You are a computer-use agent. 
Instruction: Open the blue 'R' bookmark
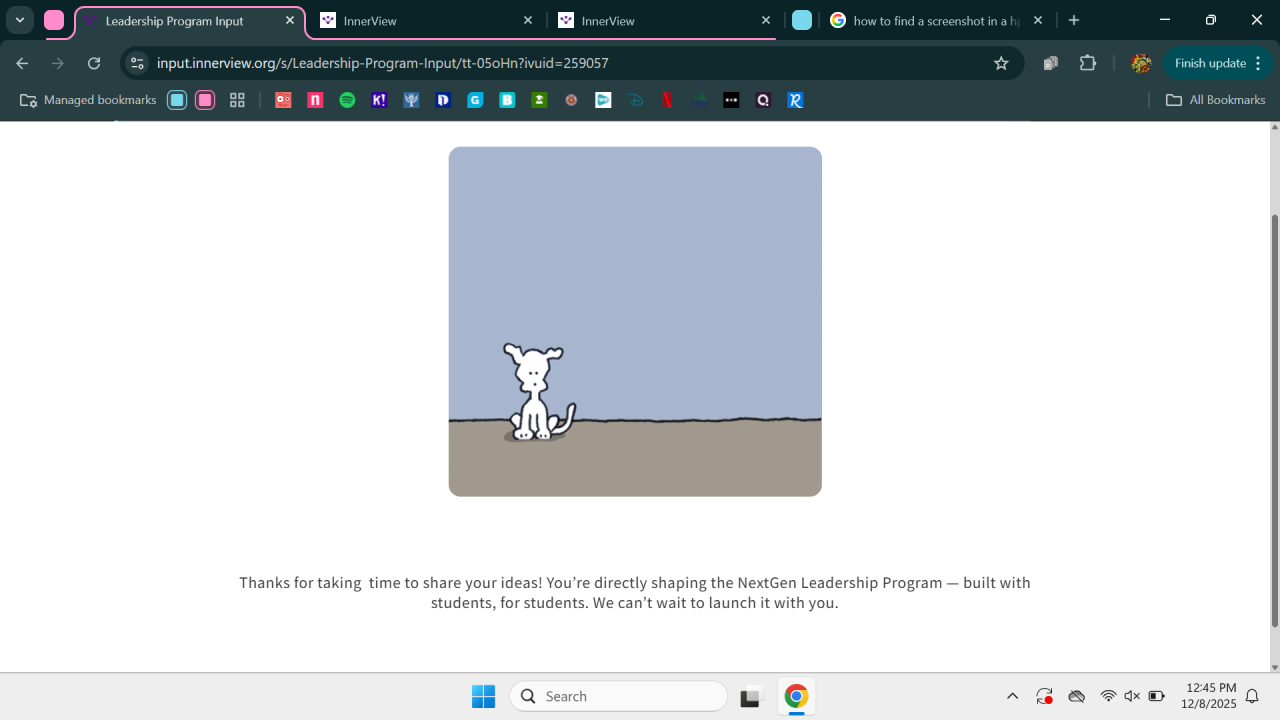tap(795, 100)
